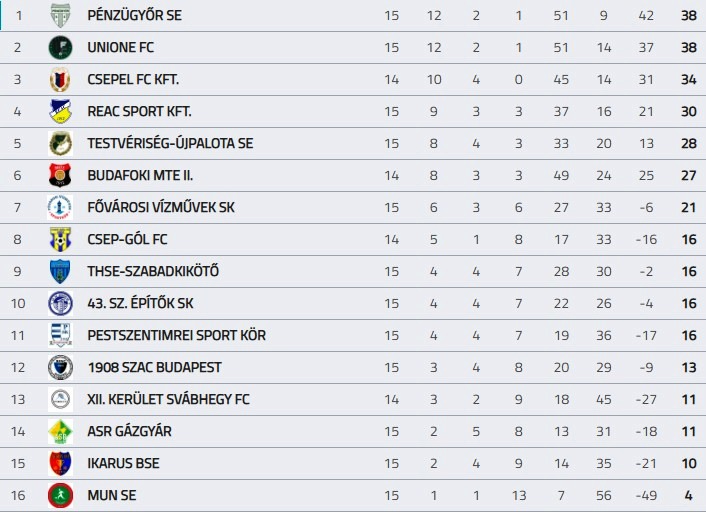Click the REAC Sport Kft. team badge
This screenshot has width=706, height=512.
coord(60,112)
